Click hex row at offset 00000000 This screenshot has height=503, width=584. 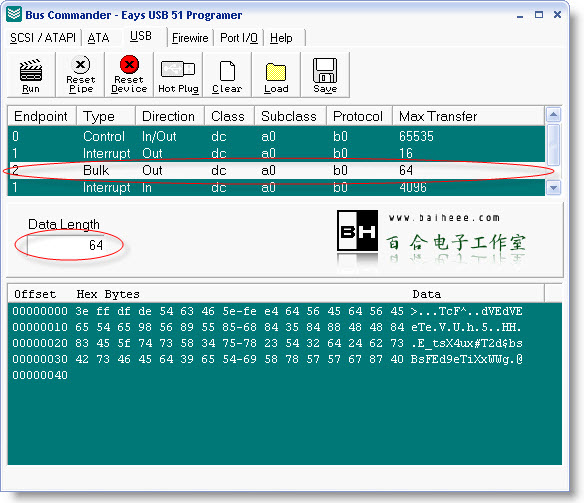pyautogui.click(x=267, y=311)
